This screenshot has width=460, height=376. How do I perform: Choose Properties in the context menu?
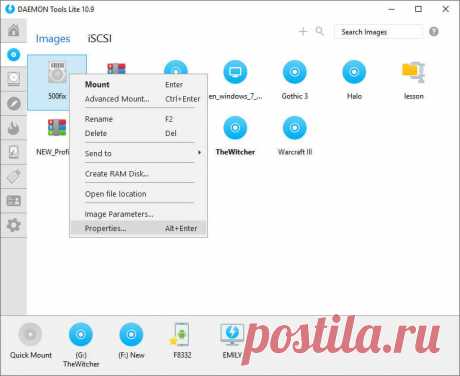click(139, 228)
